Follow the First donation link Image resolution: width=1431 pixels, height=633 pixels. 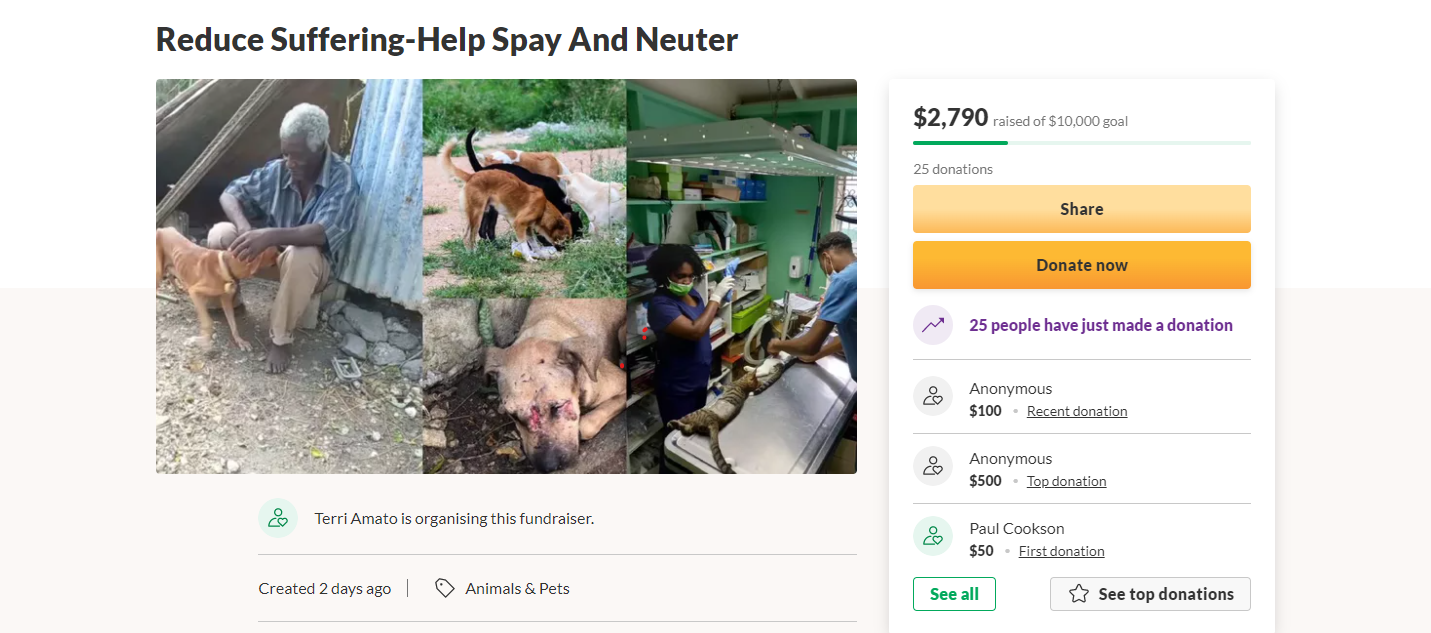click(x=1061, y=551)
